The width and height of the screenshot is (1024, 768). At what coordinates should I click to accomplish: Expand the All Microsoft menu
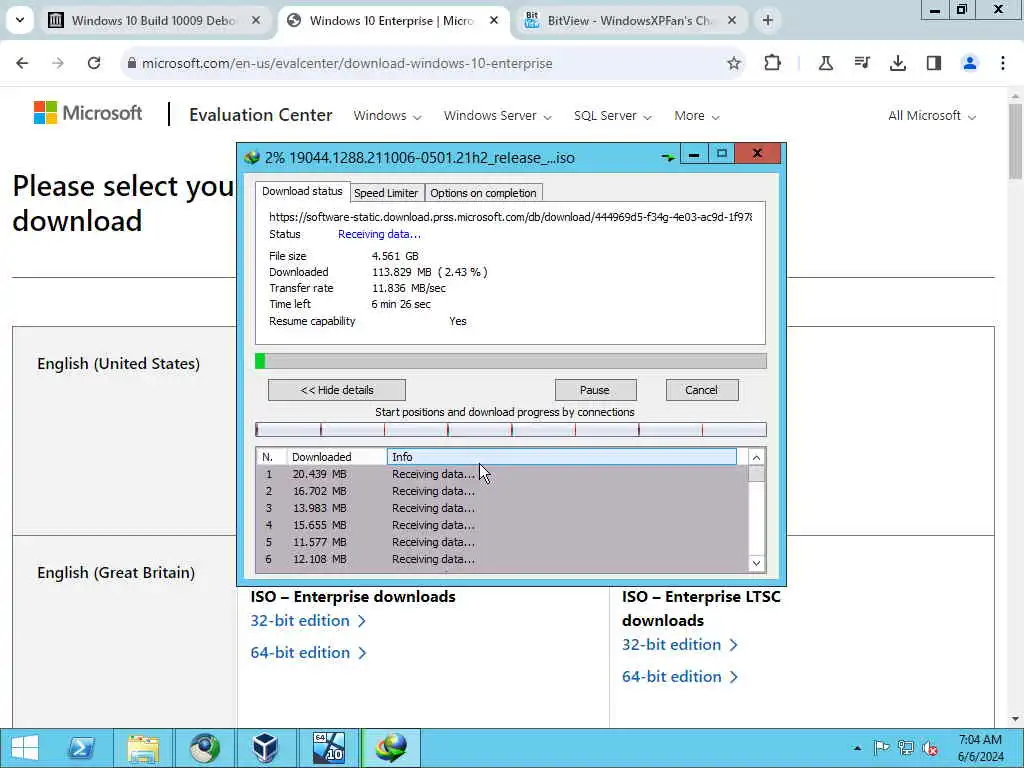[x=932, y=116]
